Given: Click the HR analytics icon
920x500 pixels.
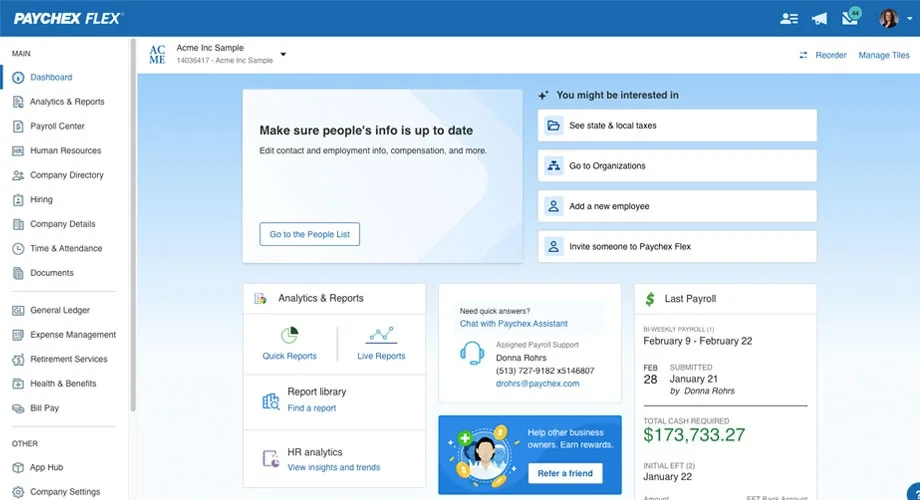Looking at the screenshot, I should 270,459.
